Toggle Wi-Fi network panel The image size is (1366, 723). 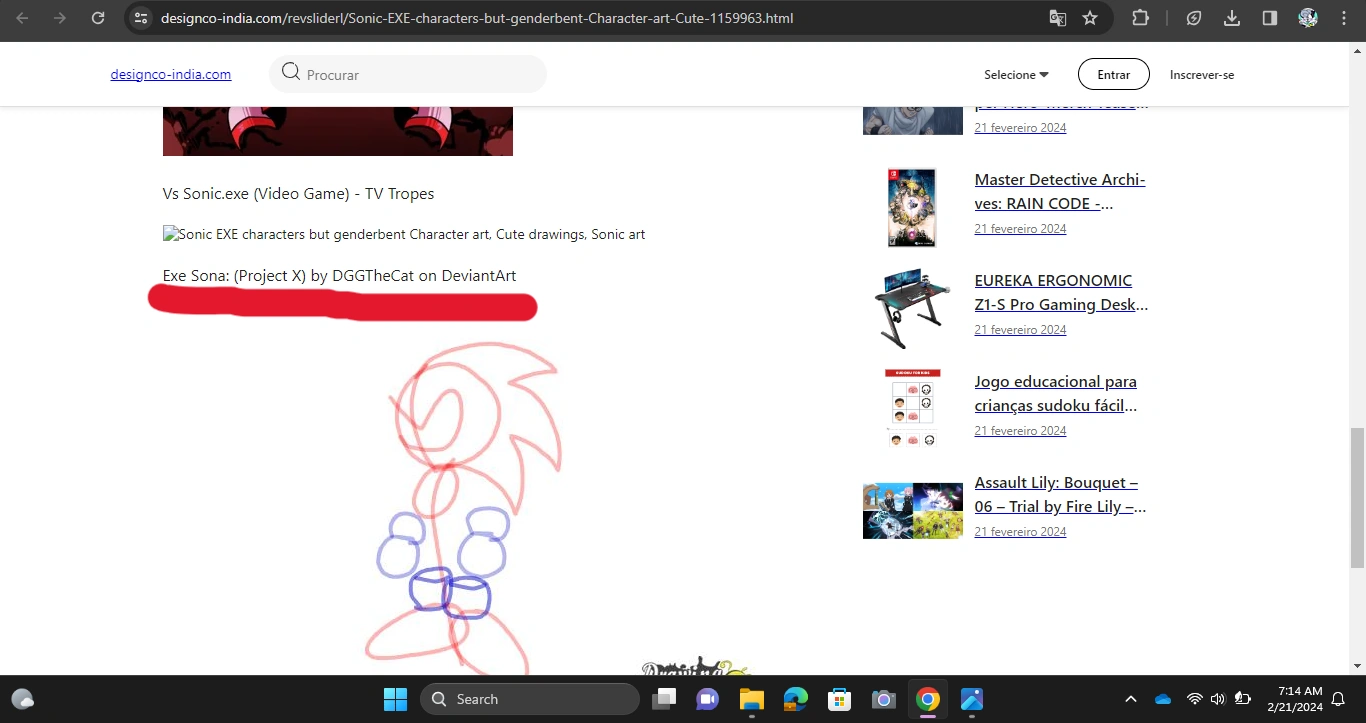1194,698
